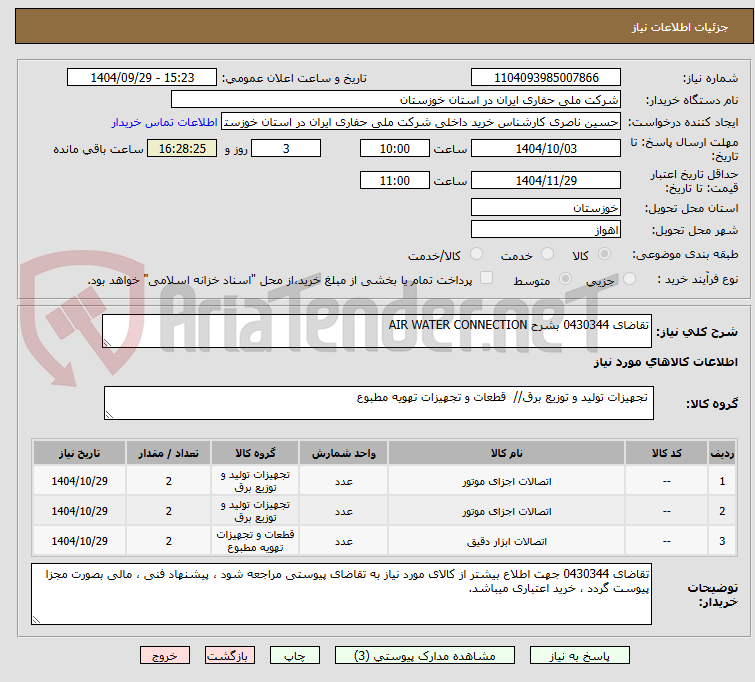Image resolution: width=755 pixels, height=682 pixels.
Task: Click the resize handle of شرح کلی نیاز box
Action: coord(107,342)
